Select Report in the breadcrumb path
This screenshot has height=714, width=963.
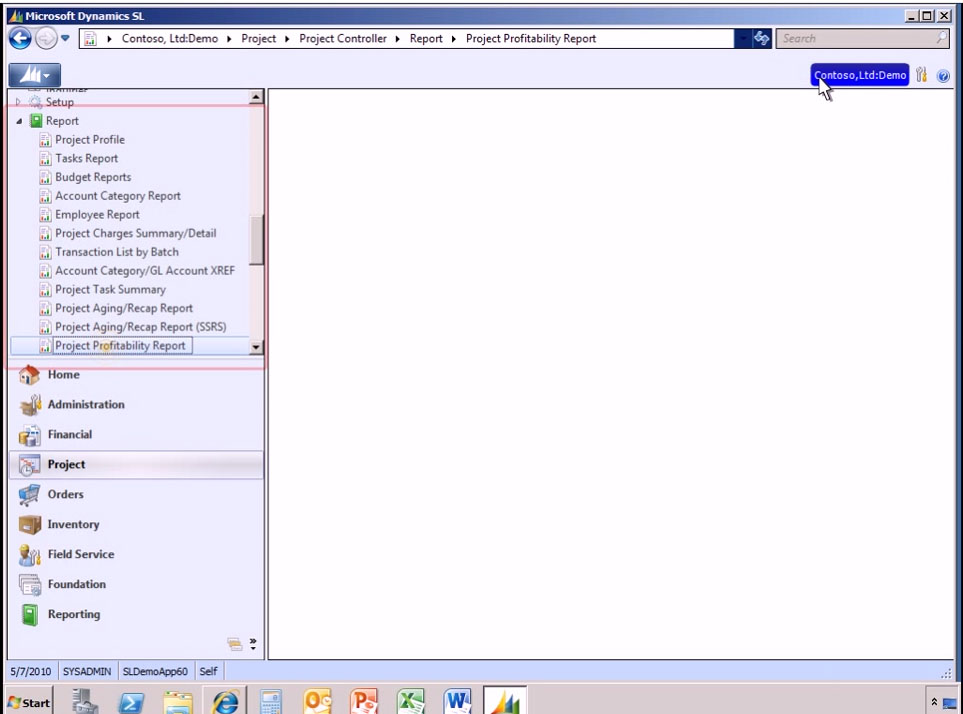(x=426, y=39)
